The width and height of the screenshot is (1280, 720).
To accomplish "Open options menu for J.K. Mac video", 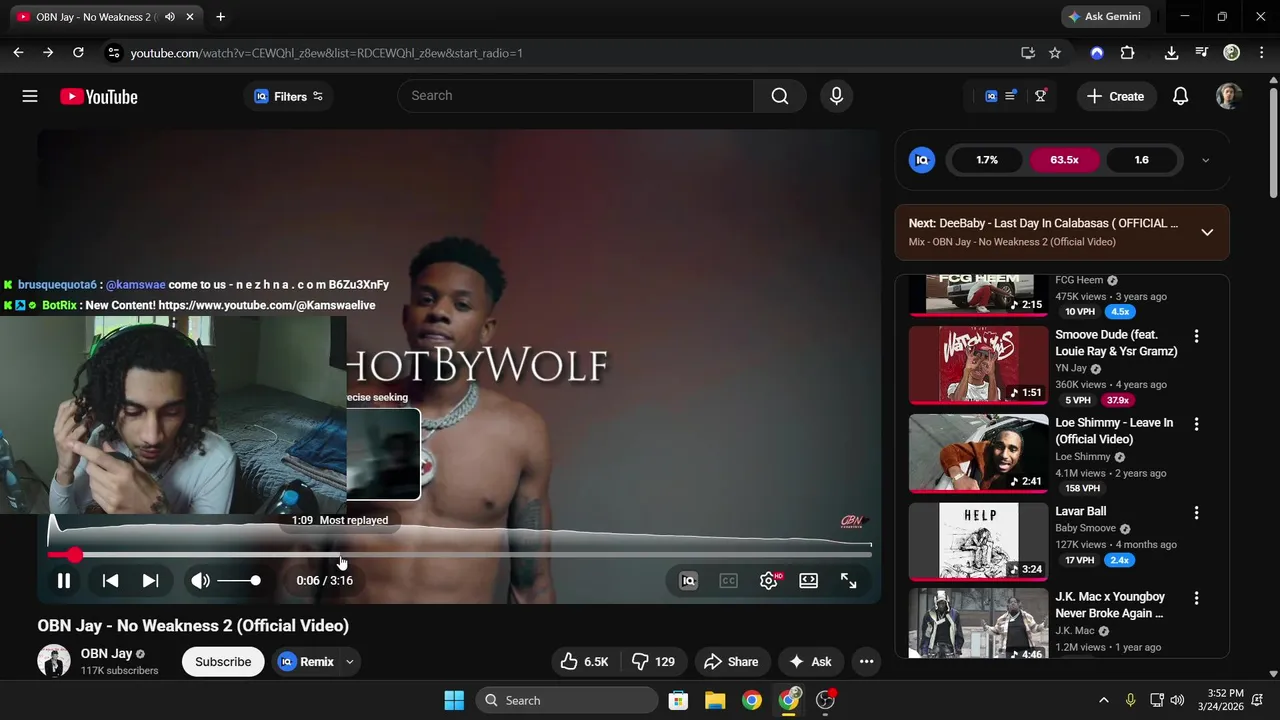I will (x=1196, y=598).
